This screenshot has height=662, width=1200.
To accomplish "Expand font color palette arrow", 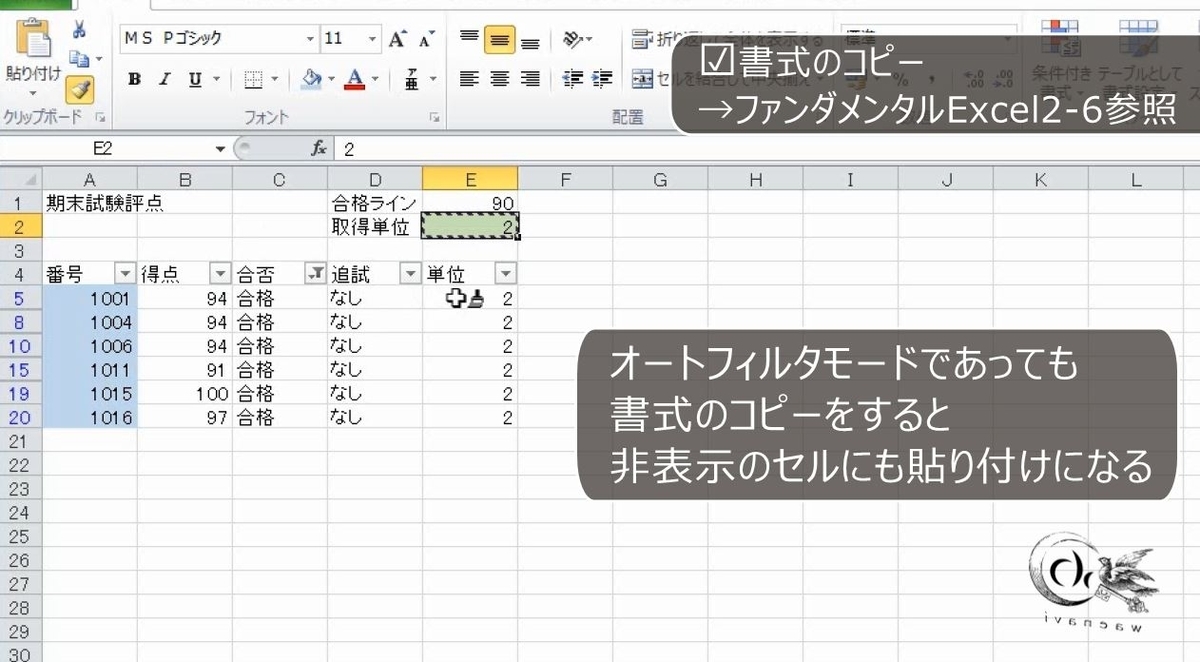I will pyautogui.click(x=375, y=79).
